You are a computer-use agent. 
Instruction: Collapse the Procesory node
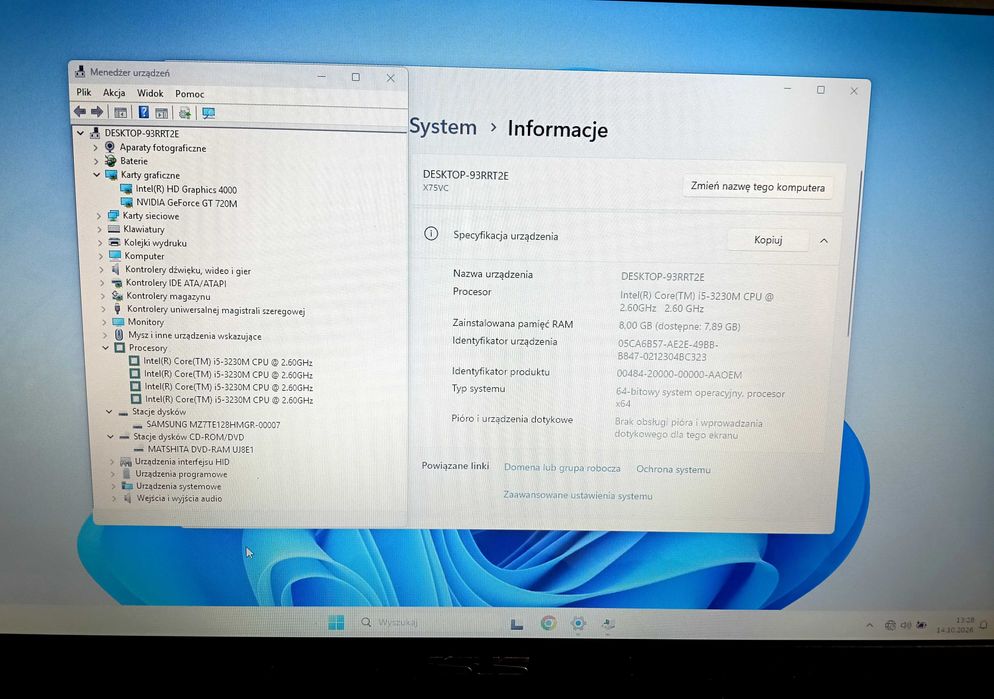[x=106, y=347]
